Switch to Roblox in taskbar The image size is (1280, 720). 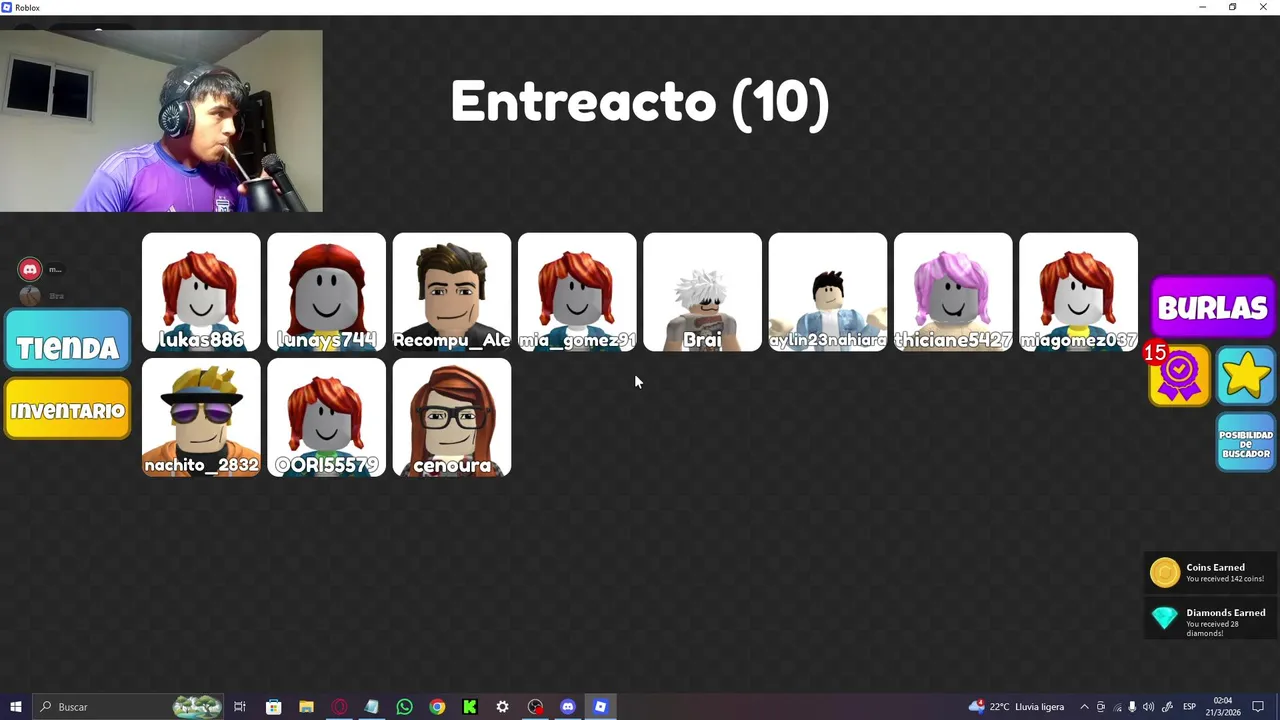point(600,707)
